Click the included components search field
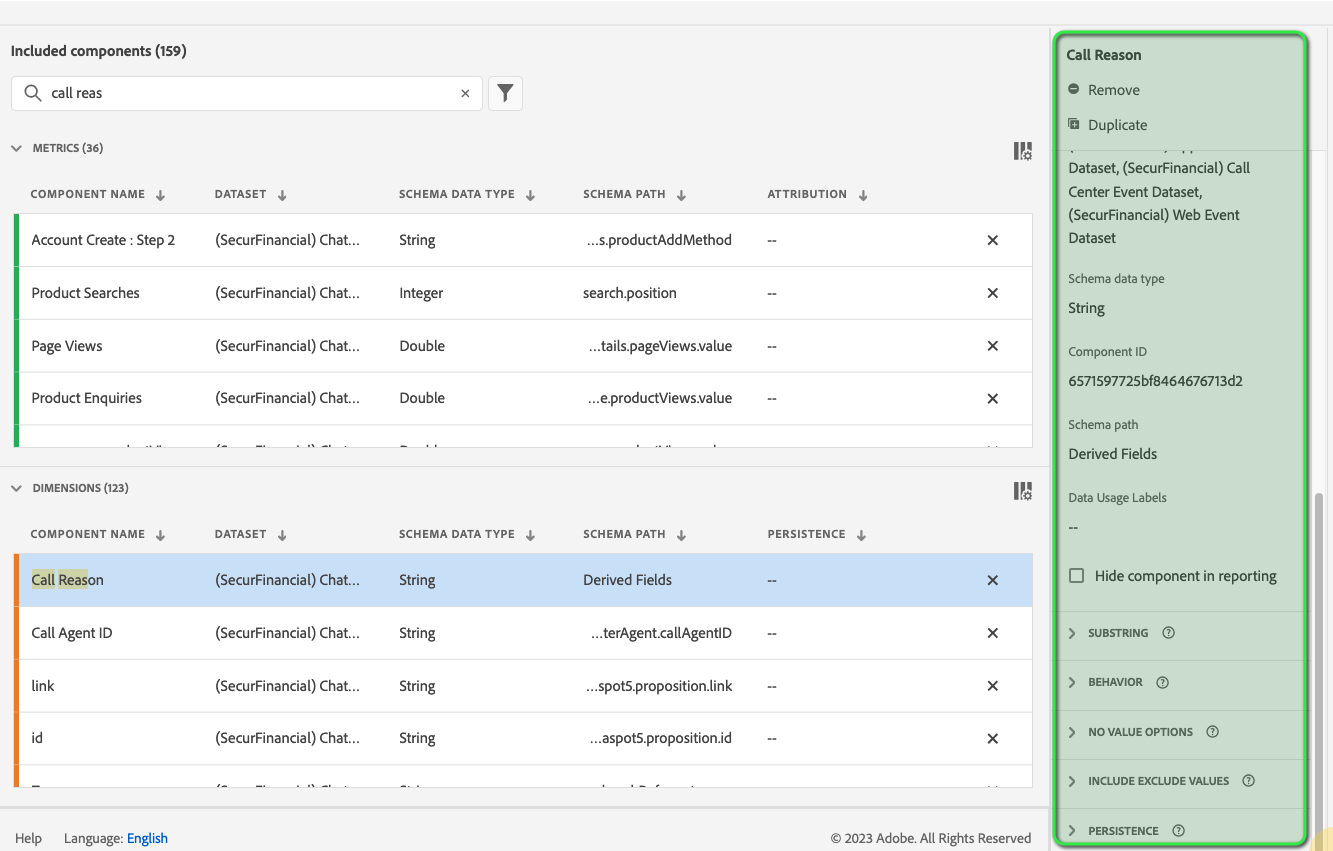This screenshot has height=851, width=1333. [x=247, y=93]
